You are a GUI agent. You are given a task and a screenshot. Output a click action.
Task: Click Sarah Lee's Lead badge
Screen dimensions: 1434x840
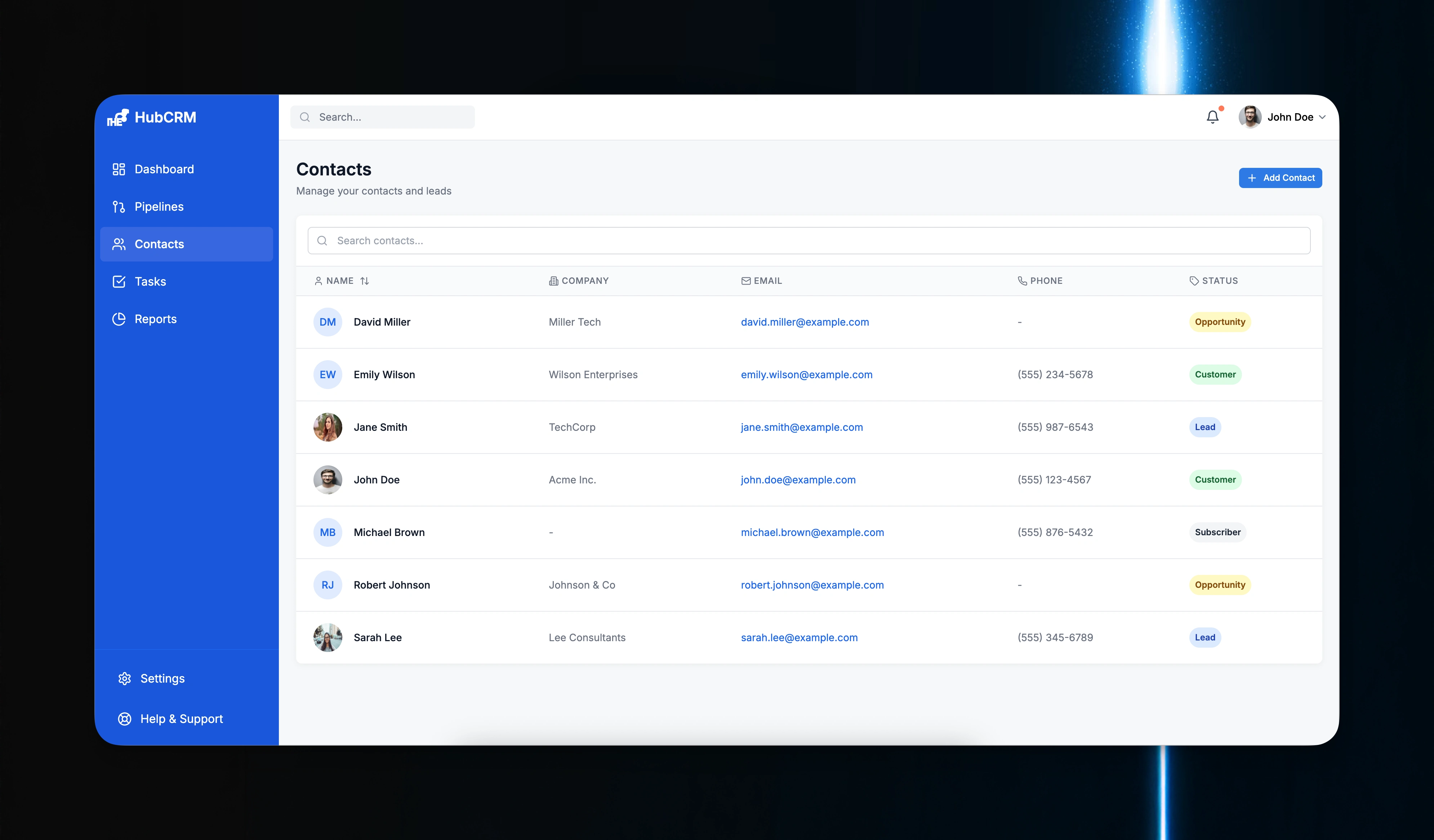coord(1205,638)
